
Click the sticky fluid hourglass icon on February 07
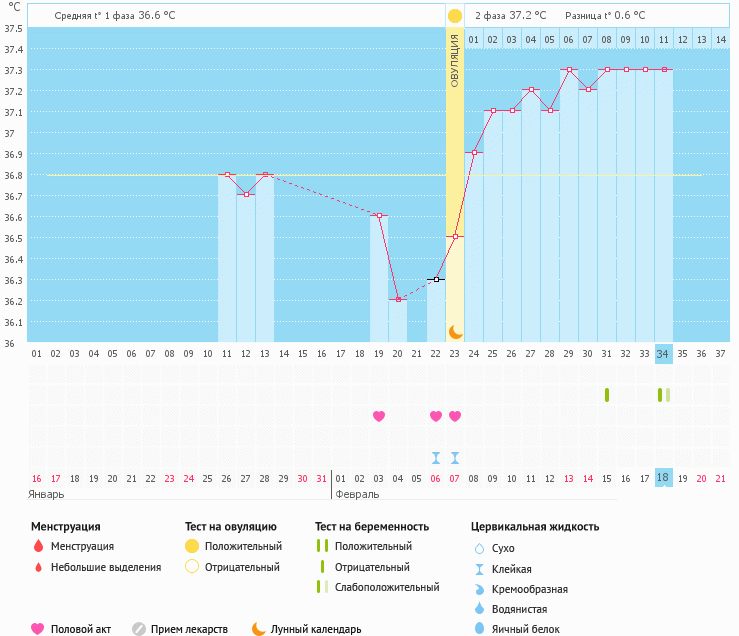coord(455,458)
